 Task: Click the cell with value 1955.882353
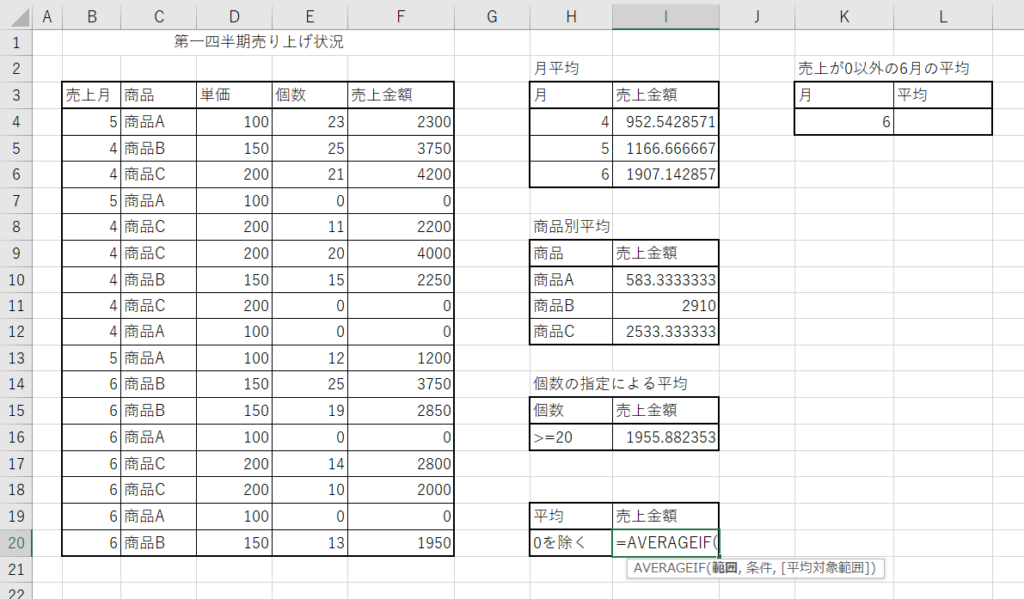pyautogui.click(x=665, y=437)
